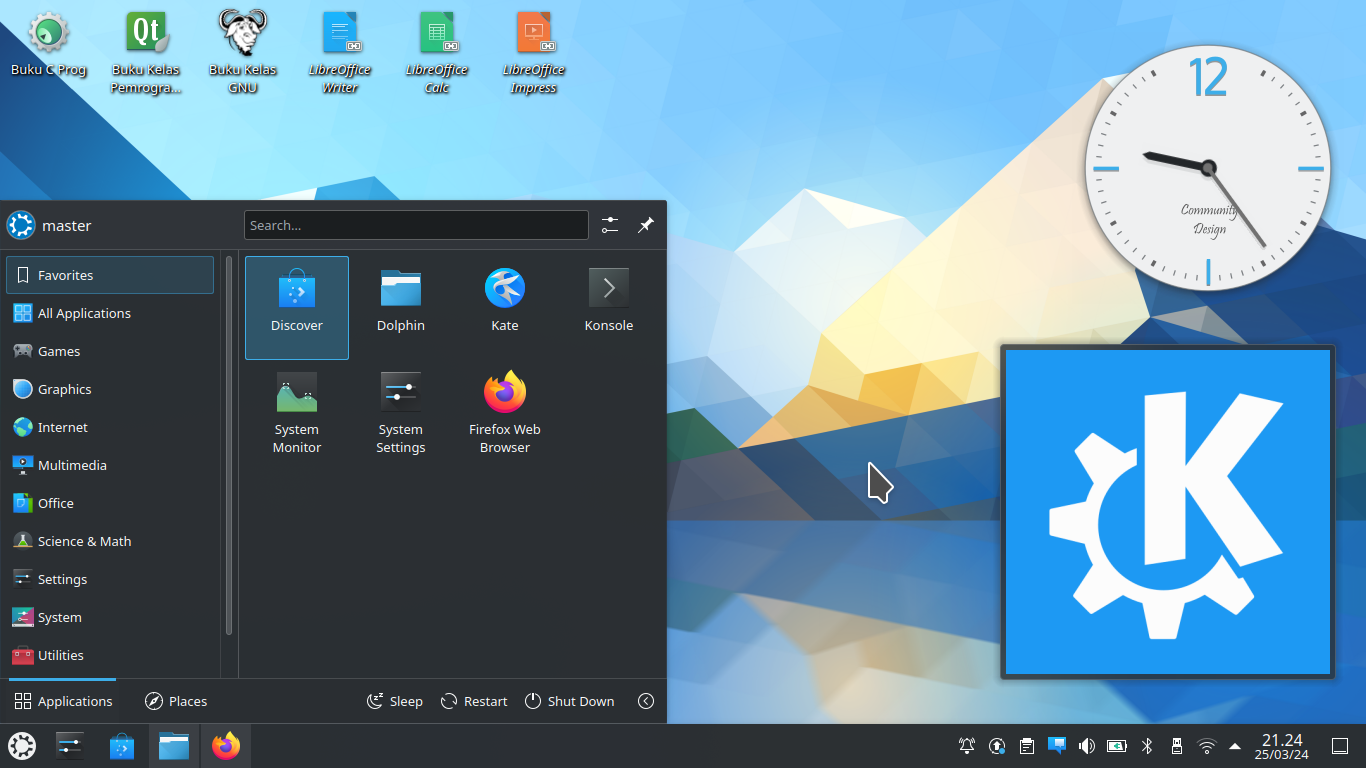
Task: Open Buku Kelas GNU desktop icon
Action: pyautogui.click(x=243, y=52)
